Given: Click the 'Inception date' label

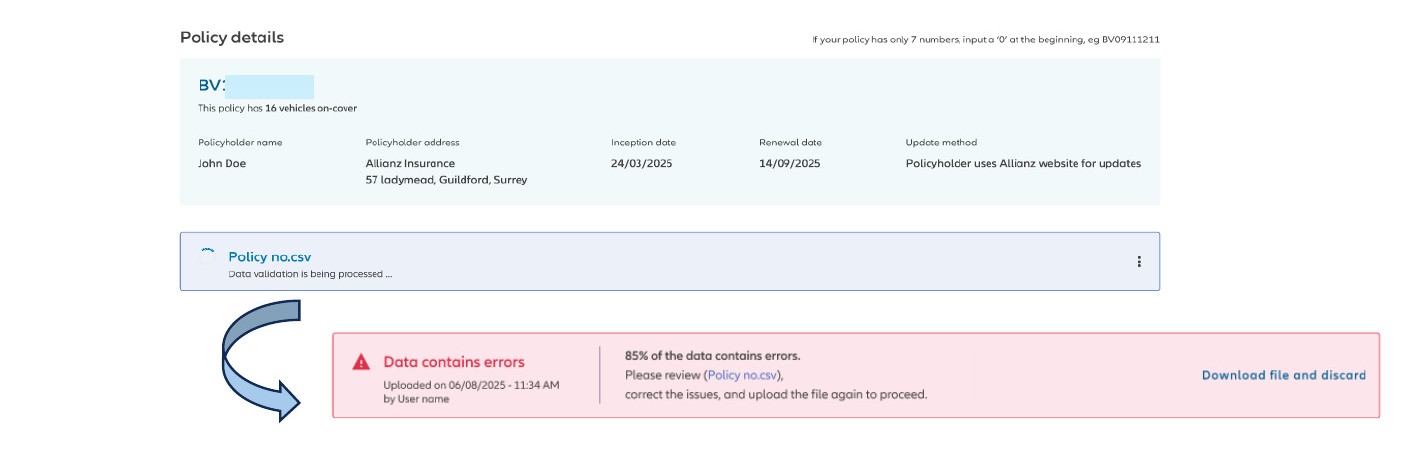Looking at the screenshot, I should pyautogui.click(x=643, y=142).
